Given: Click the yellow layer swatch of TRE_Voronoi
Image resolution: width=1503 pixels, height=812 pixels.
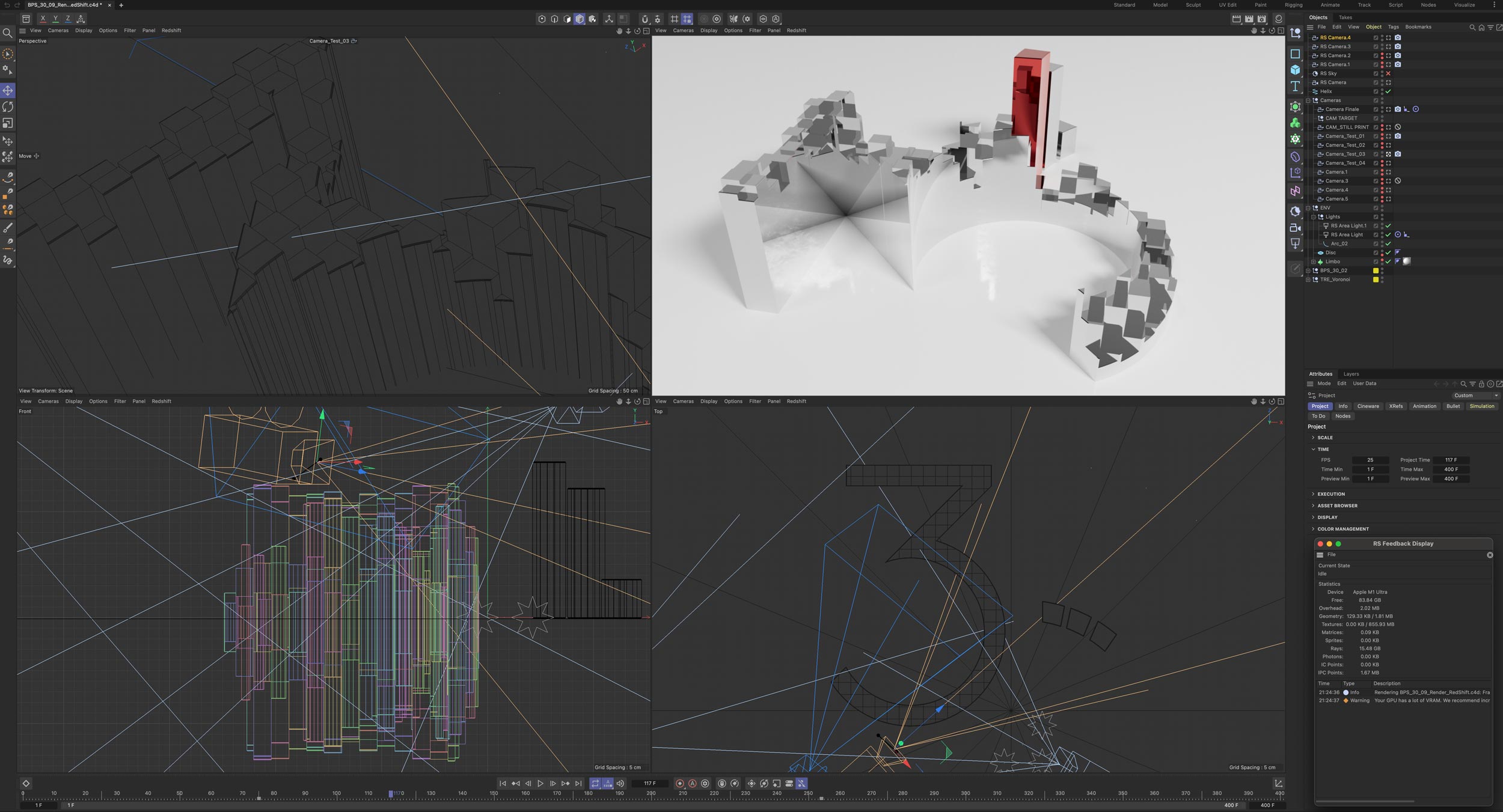Looking at the screenshot, I should pyautogui.click(x=1376, y=279).
